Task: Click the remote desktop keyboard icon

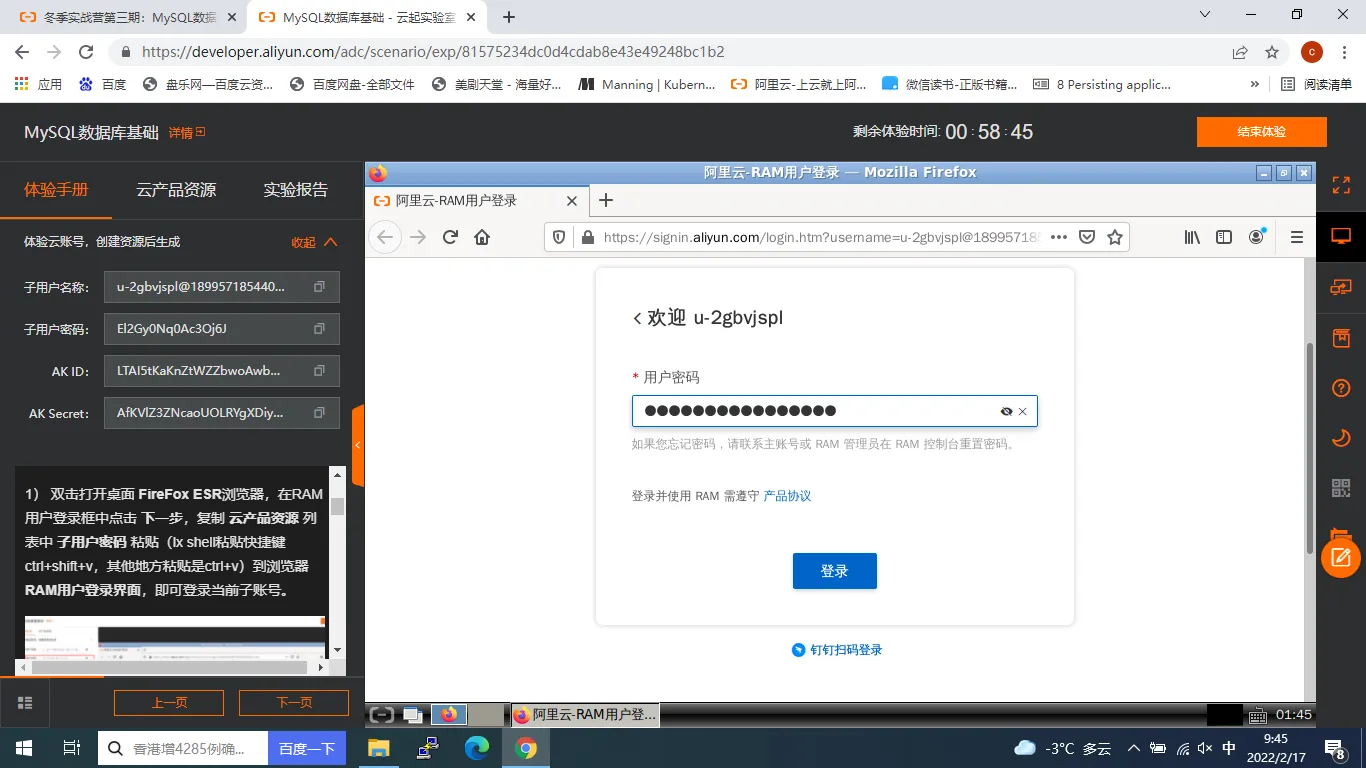Action: point(1259,715)
